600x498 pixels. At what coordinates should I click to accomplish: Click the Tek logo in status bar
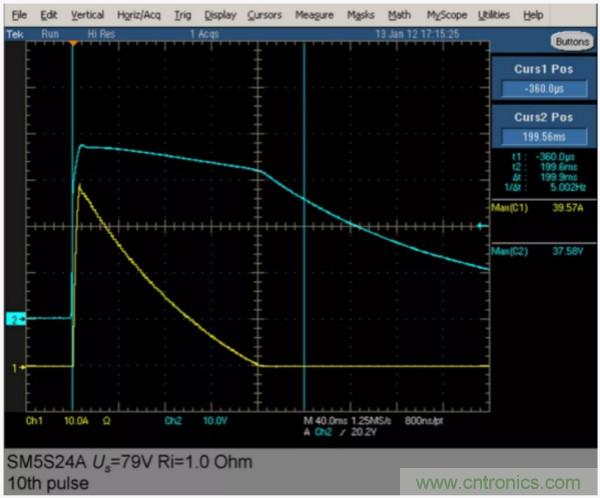coord(15,33)
